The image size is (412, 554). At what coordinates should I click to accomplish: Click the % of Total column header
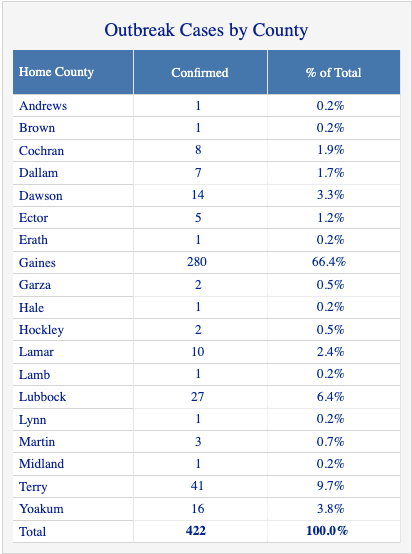[334, 72]
